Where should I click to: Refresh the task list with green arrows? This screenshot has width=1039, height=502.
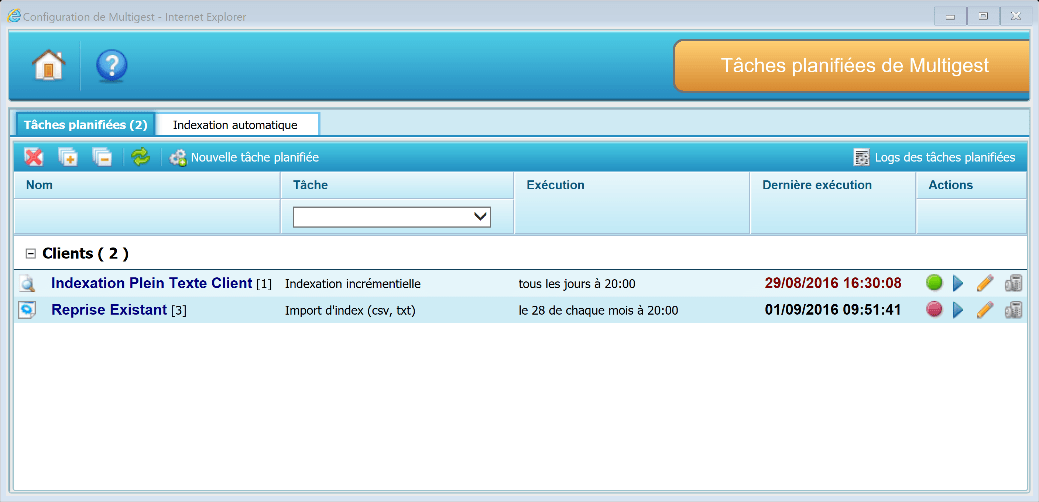click(141, 157)
